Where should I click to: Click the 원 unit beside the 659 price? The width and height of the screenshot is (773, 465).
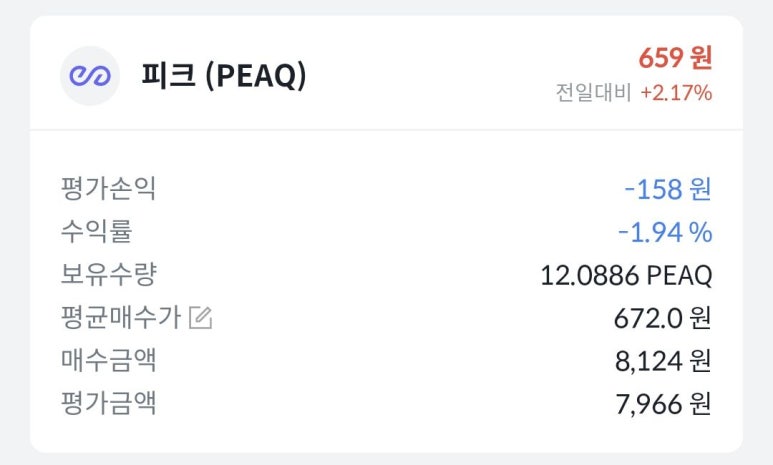point(701,58)
